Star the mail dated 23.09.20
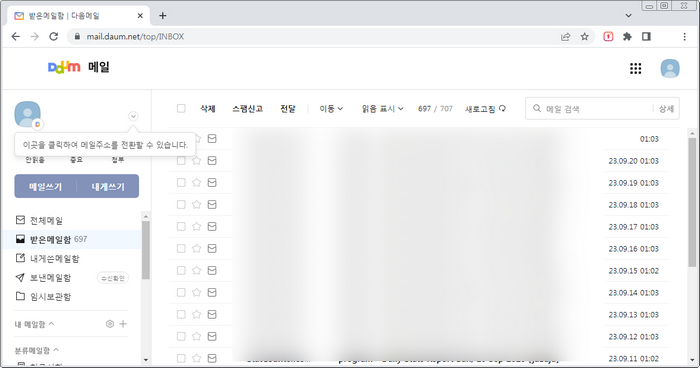 click(x=196, y=160)
